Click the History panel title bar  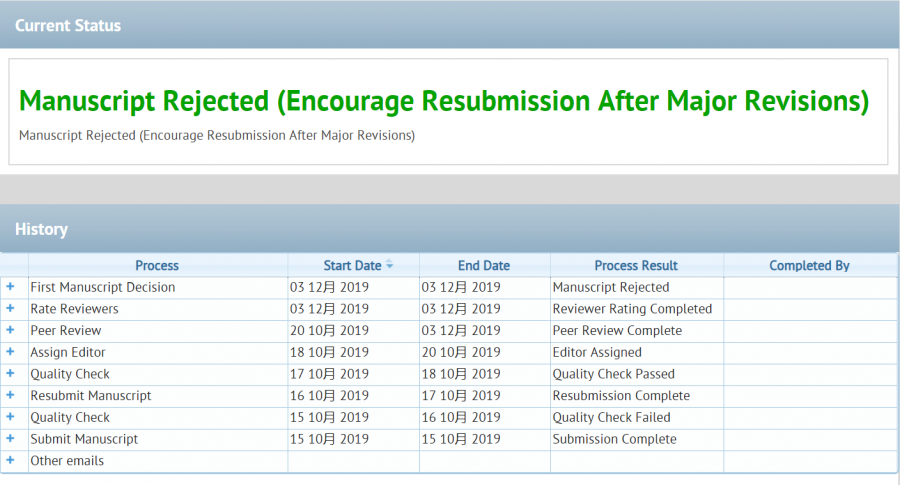450,230
